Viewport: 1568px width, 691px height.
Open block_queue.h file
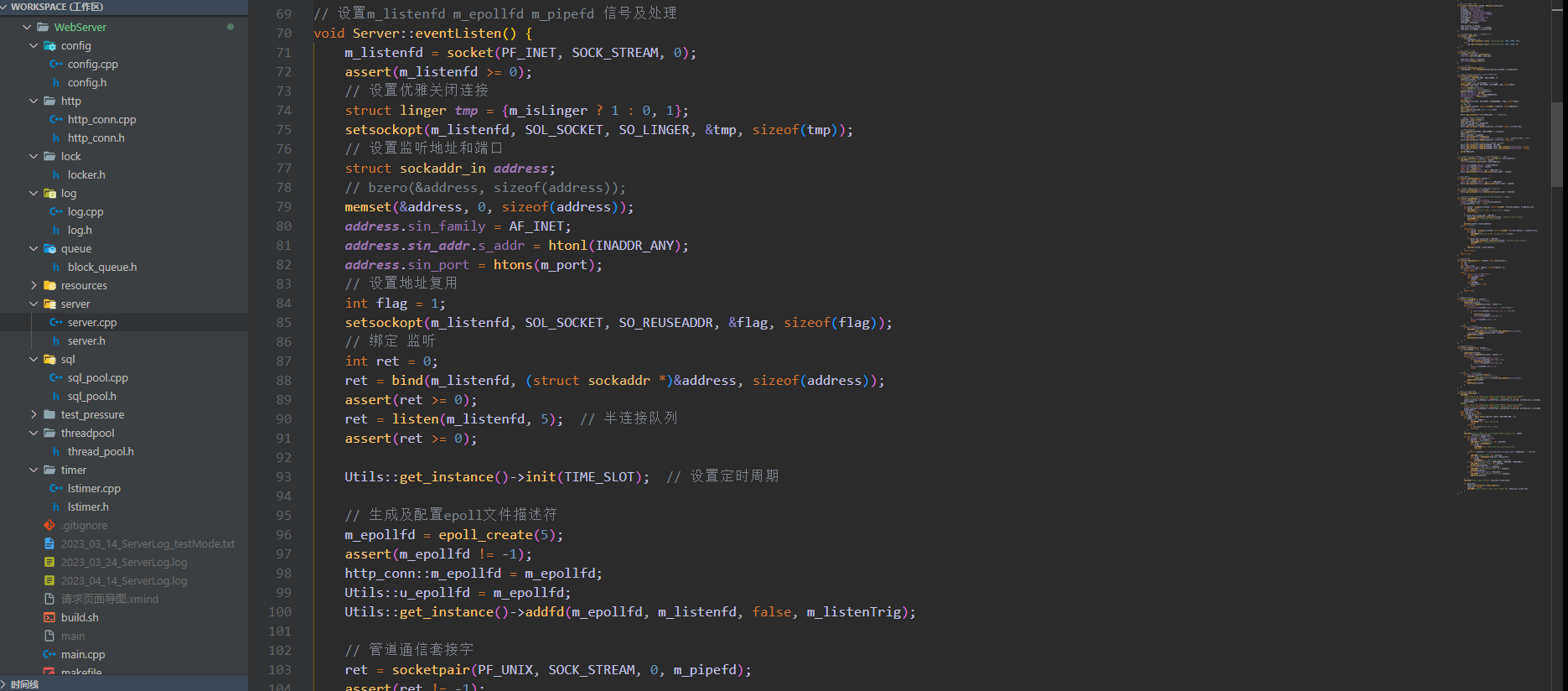[x=102, y=267]
